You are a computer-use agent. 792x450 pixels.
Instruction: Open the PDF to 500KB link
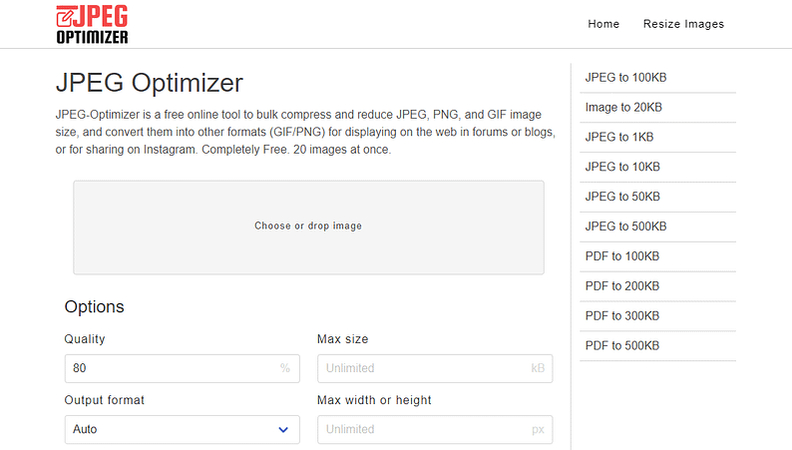pos(622,345)
